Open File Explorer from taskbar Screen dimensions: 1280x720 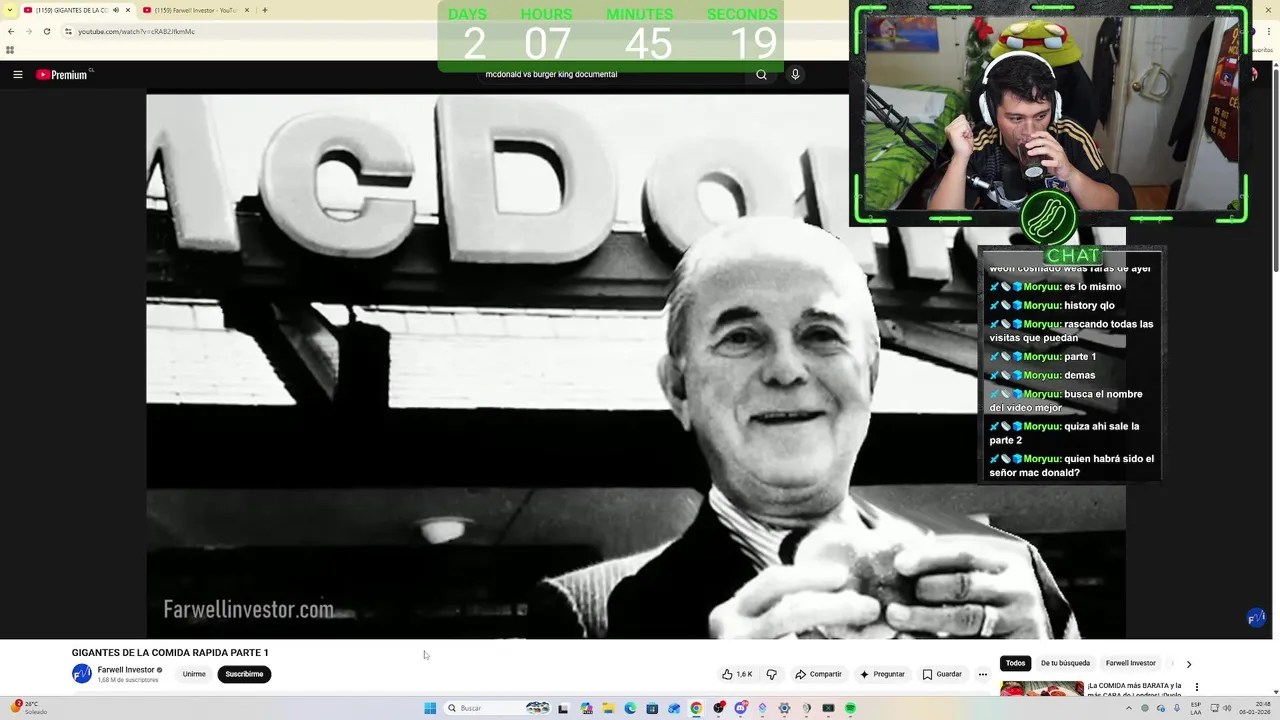click(607, 708)
